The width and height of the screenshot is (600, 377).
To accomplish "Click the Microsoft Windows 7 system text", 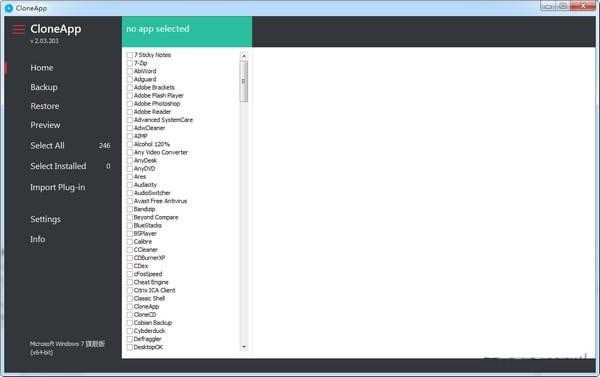I will [67, 348].
